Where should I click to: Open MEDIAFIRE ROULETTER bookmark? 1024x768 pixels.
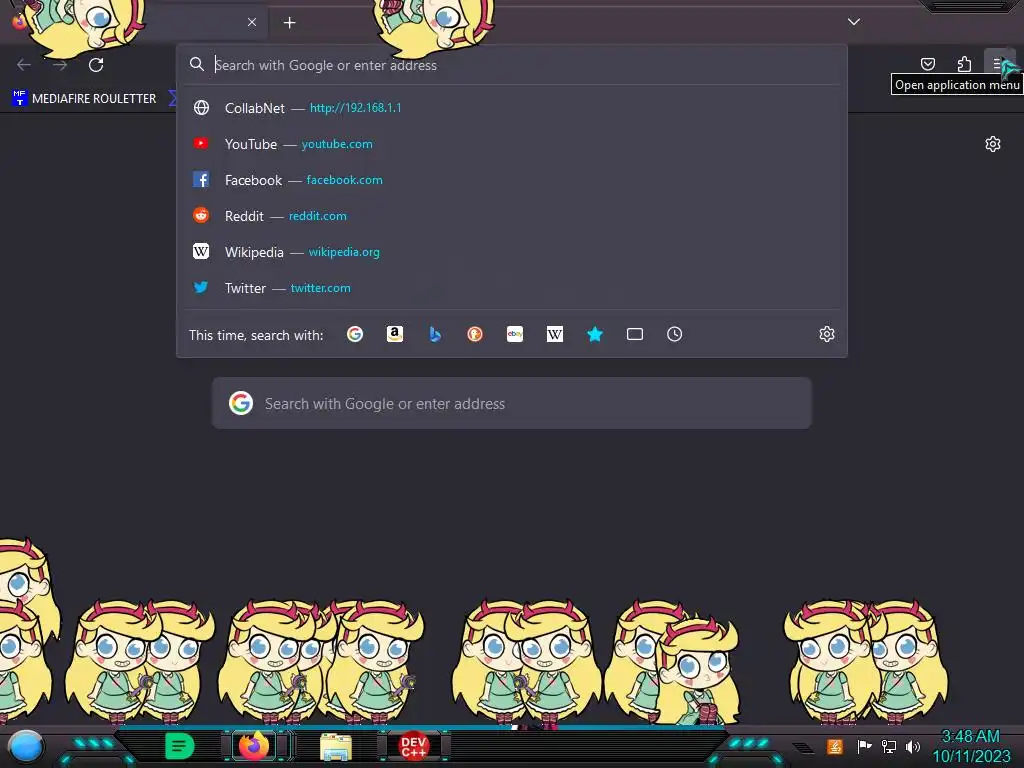84,99
